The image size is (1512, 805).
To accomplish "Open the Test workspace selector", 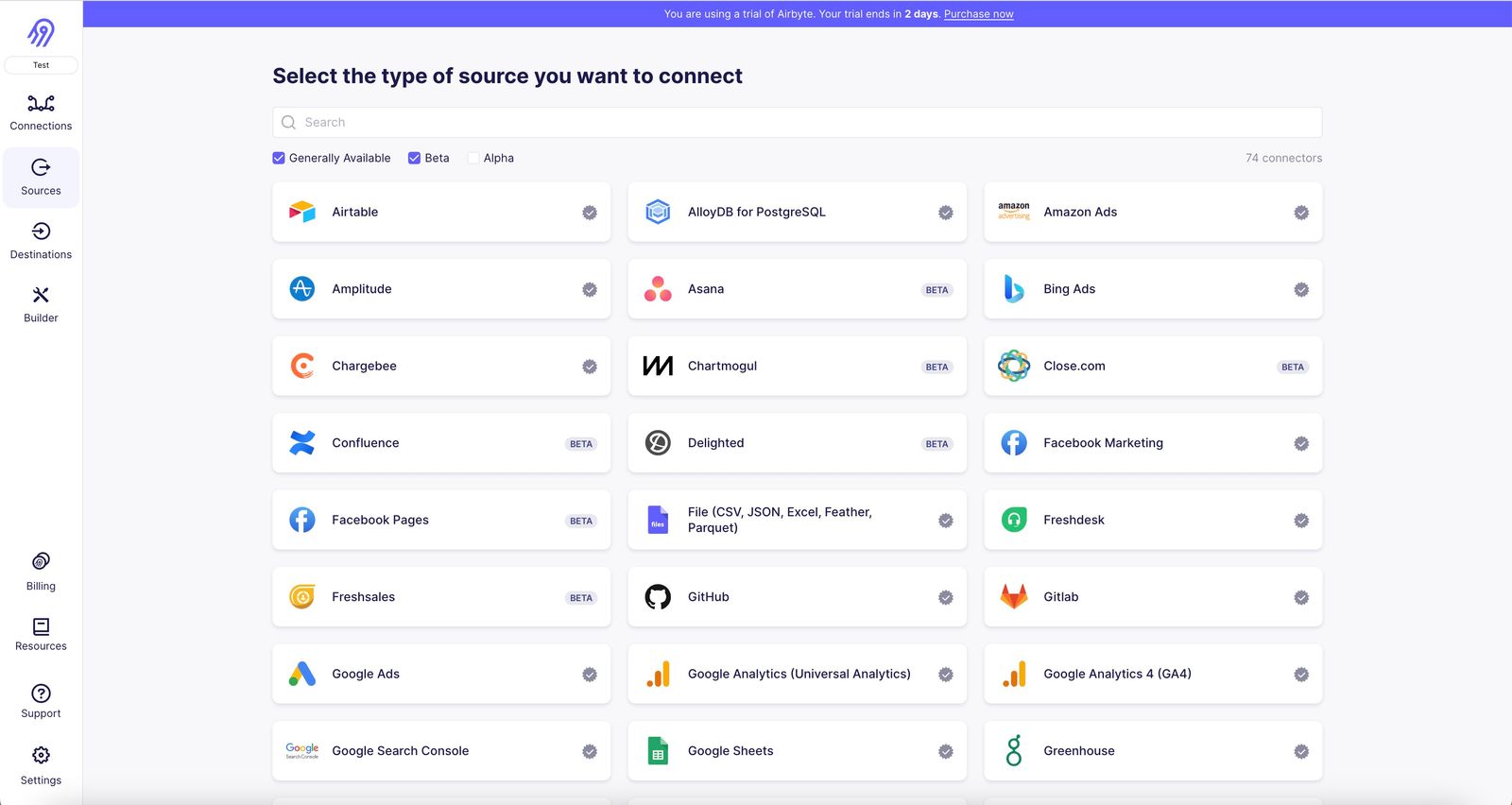I will click(41, 65).
